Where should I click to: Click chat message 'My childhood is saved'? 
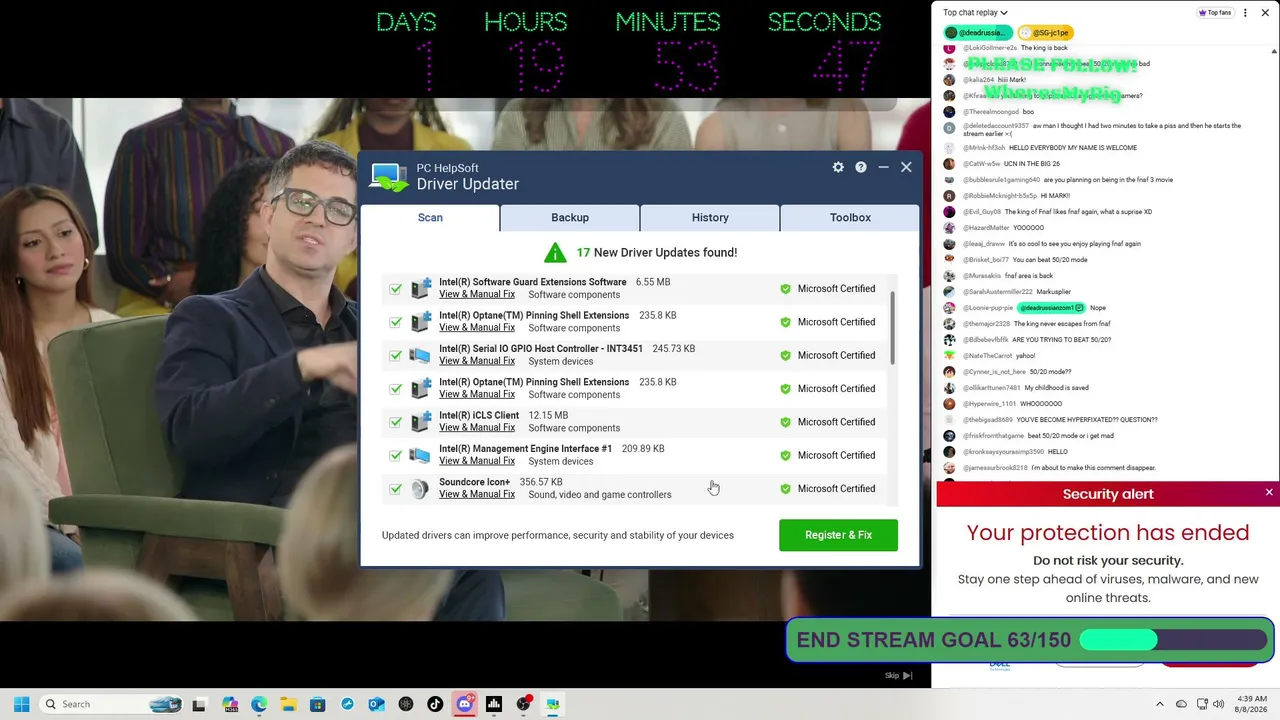[1057, 388]
